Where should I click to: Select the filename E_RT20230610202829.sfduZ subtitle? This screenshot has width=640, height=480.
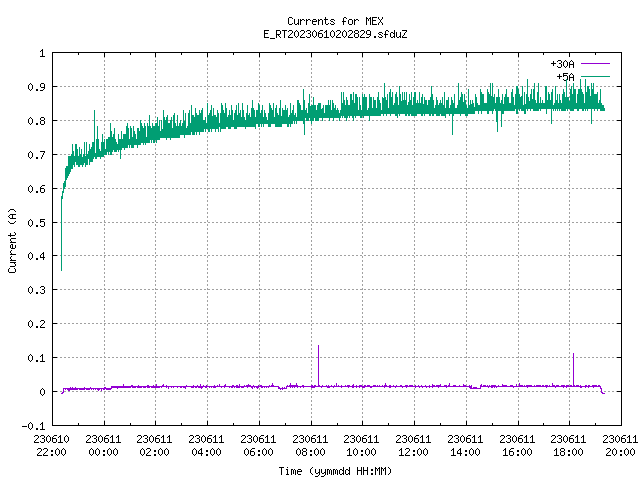tap(335, 34)
